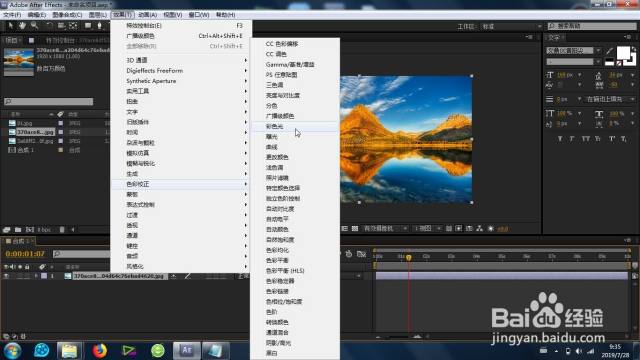640x360 pixels.
Task: Click the lock column header in timeline
Action: point(27,267)
